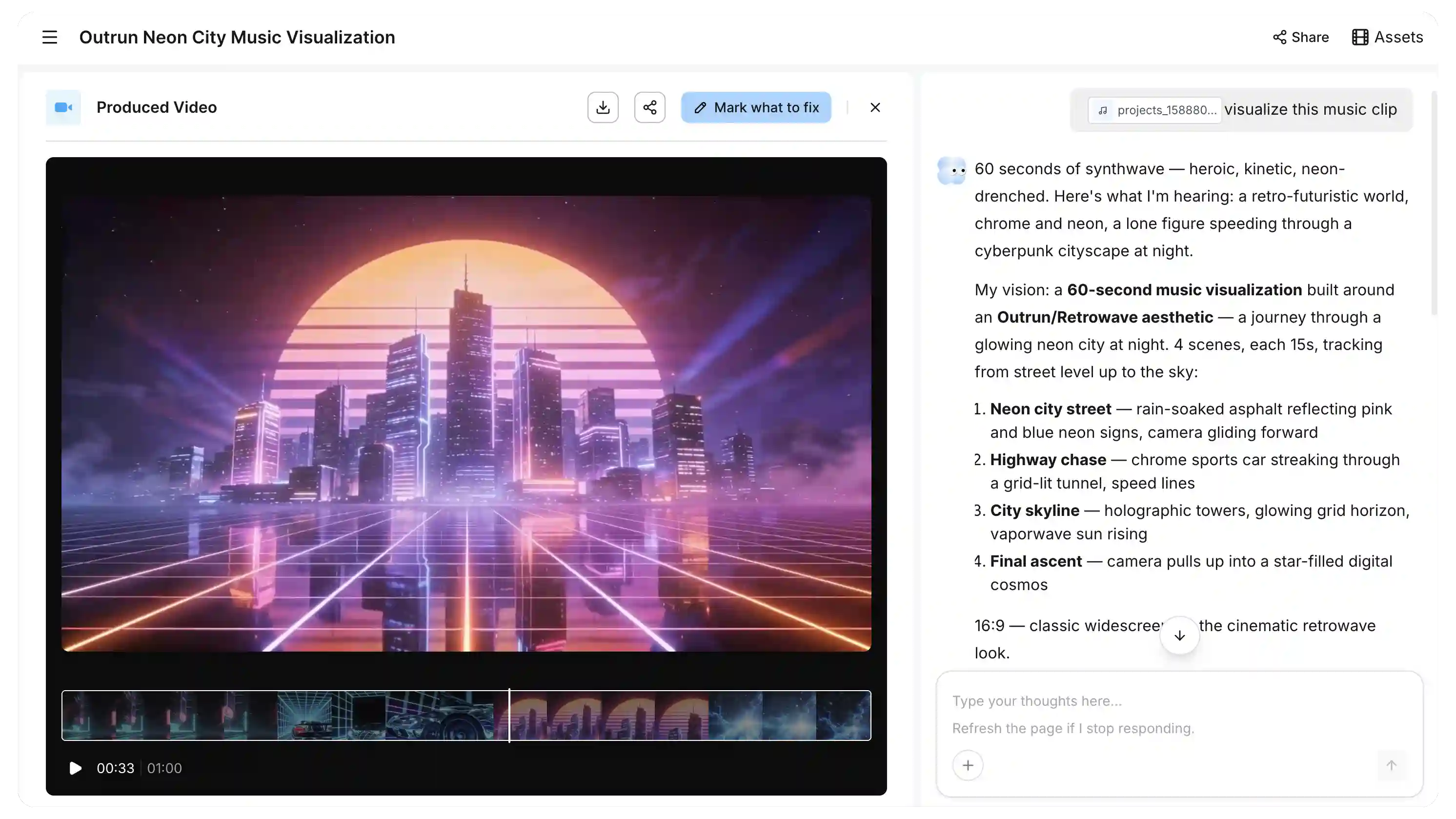Click the video camera icon next to Produced Video
Image resolution: width=1456 pixels, height=819 pixels.
click(64, 107)
